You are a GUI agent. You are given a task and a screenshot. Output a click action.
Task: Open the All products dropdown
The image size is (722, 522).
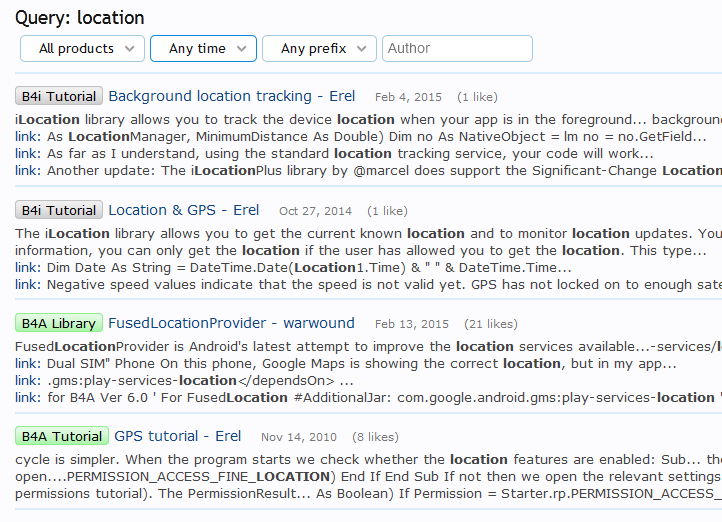[x=83, y=48]
